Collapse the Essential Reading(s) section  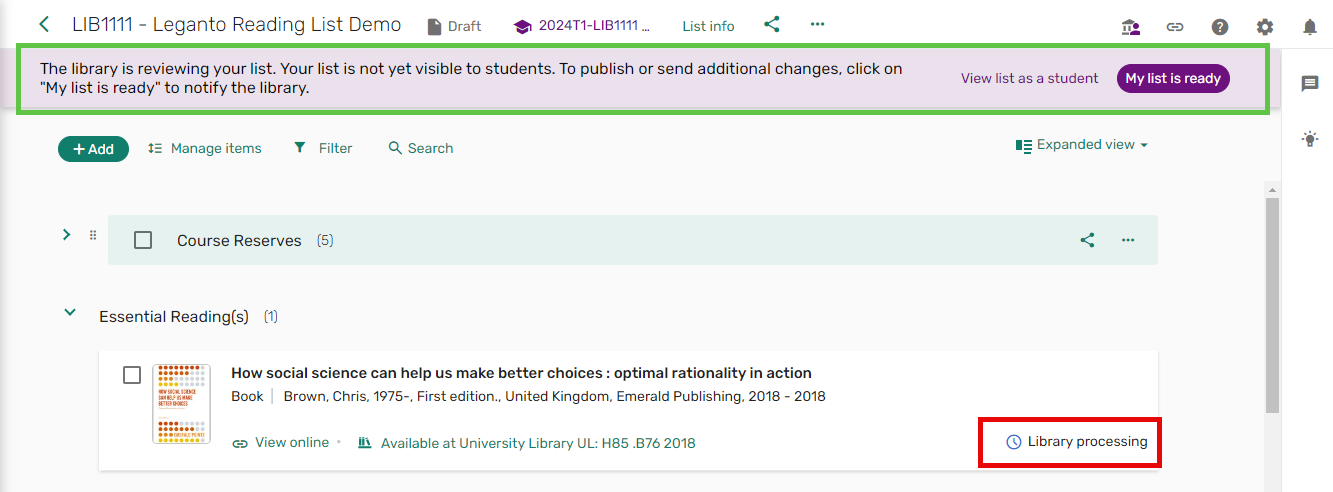[x=70, y=313]
